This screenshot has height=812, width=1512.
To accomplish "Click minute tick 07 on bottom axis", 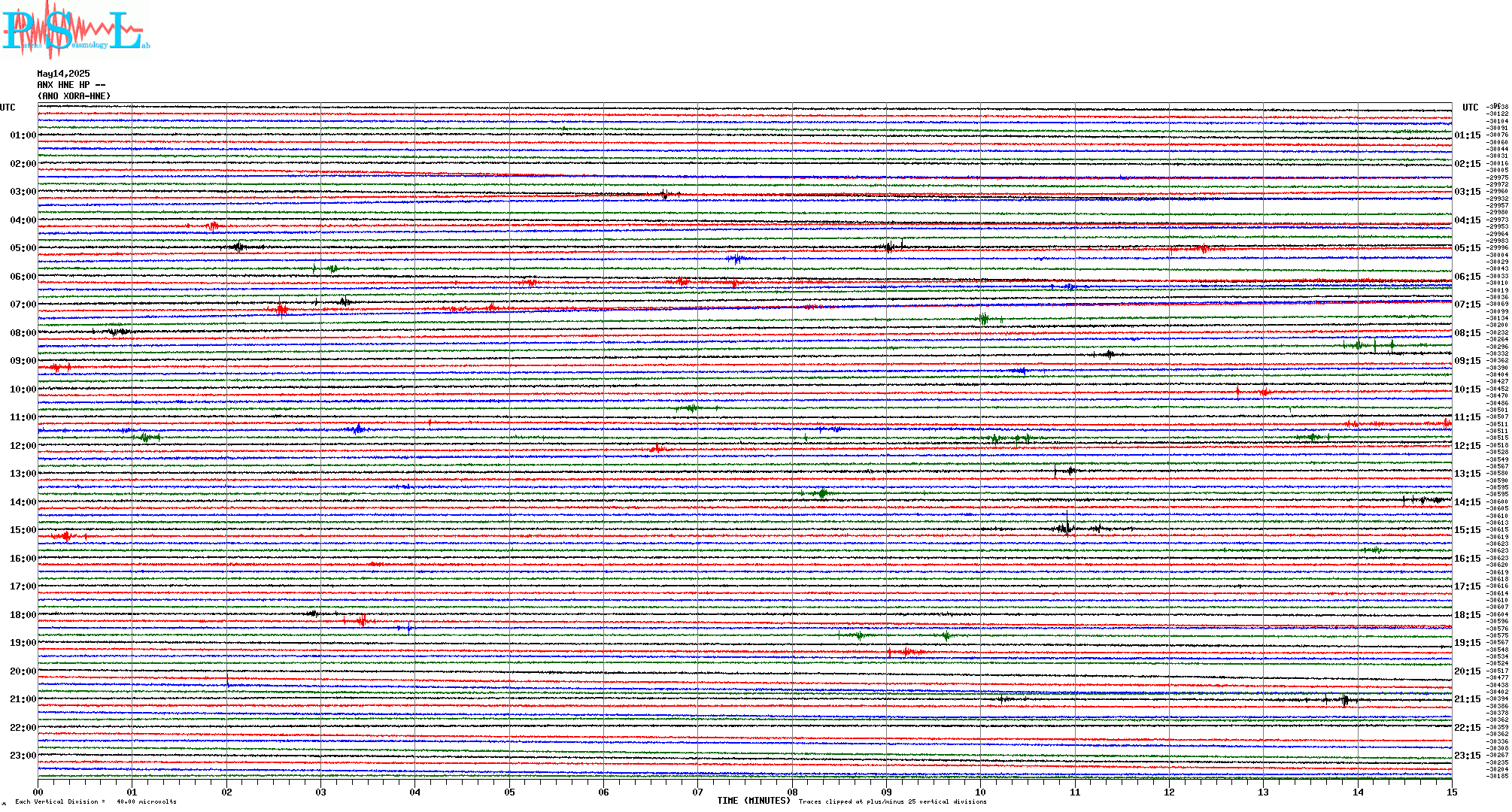I will coord(698,792).
